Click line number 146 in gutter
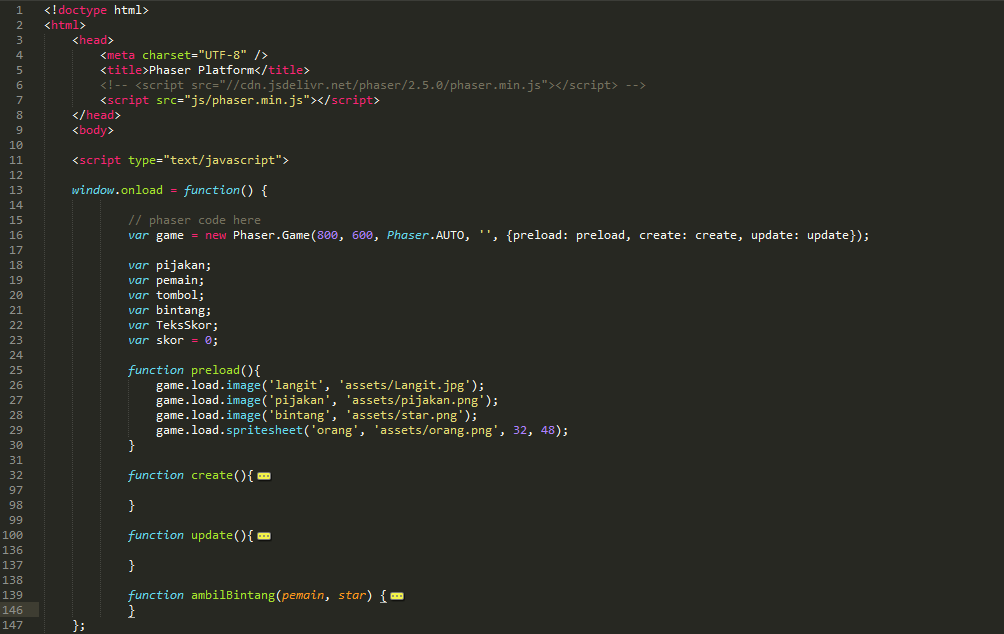The image size is (1004, 634). [x=13, y=610]
